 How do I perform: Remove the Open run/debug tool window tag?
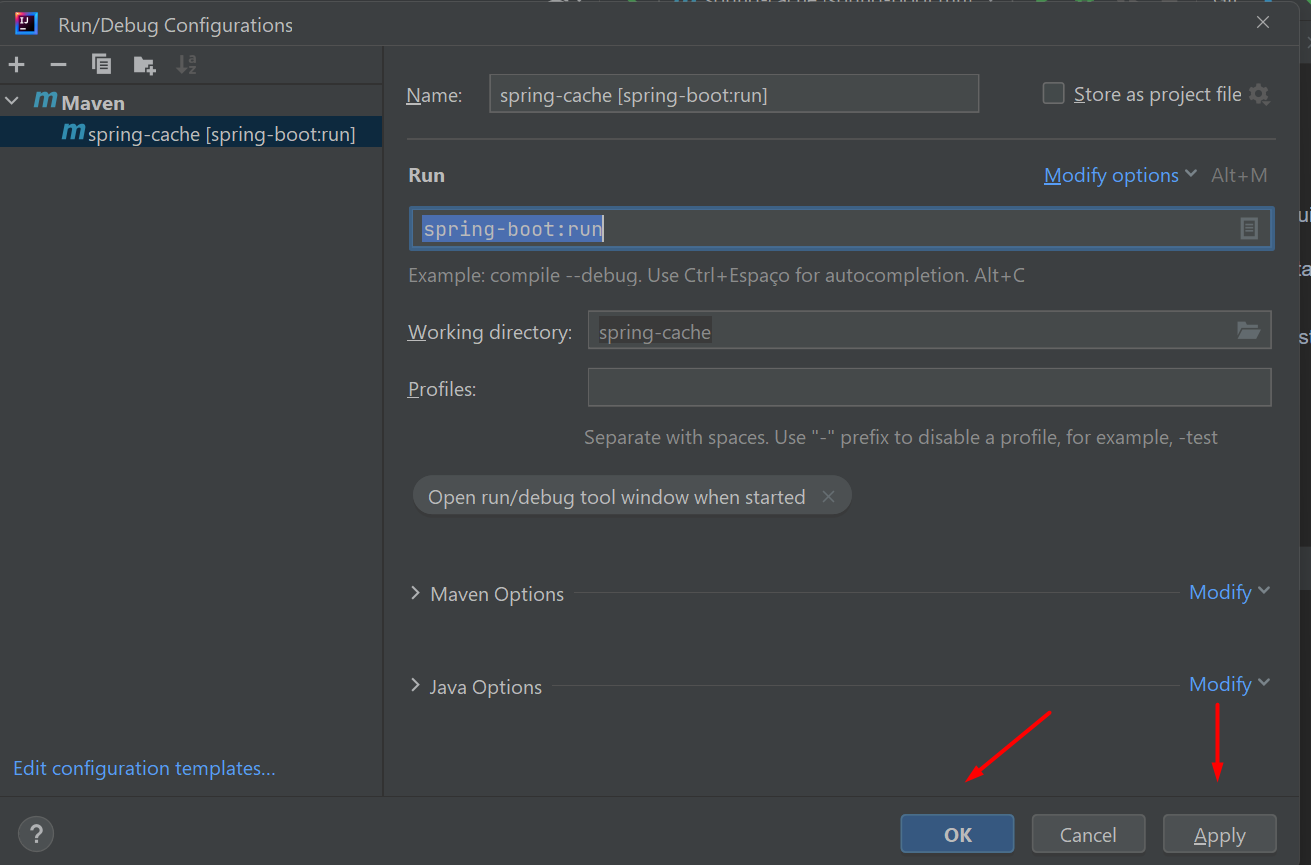828,495
